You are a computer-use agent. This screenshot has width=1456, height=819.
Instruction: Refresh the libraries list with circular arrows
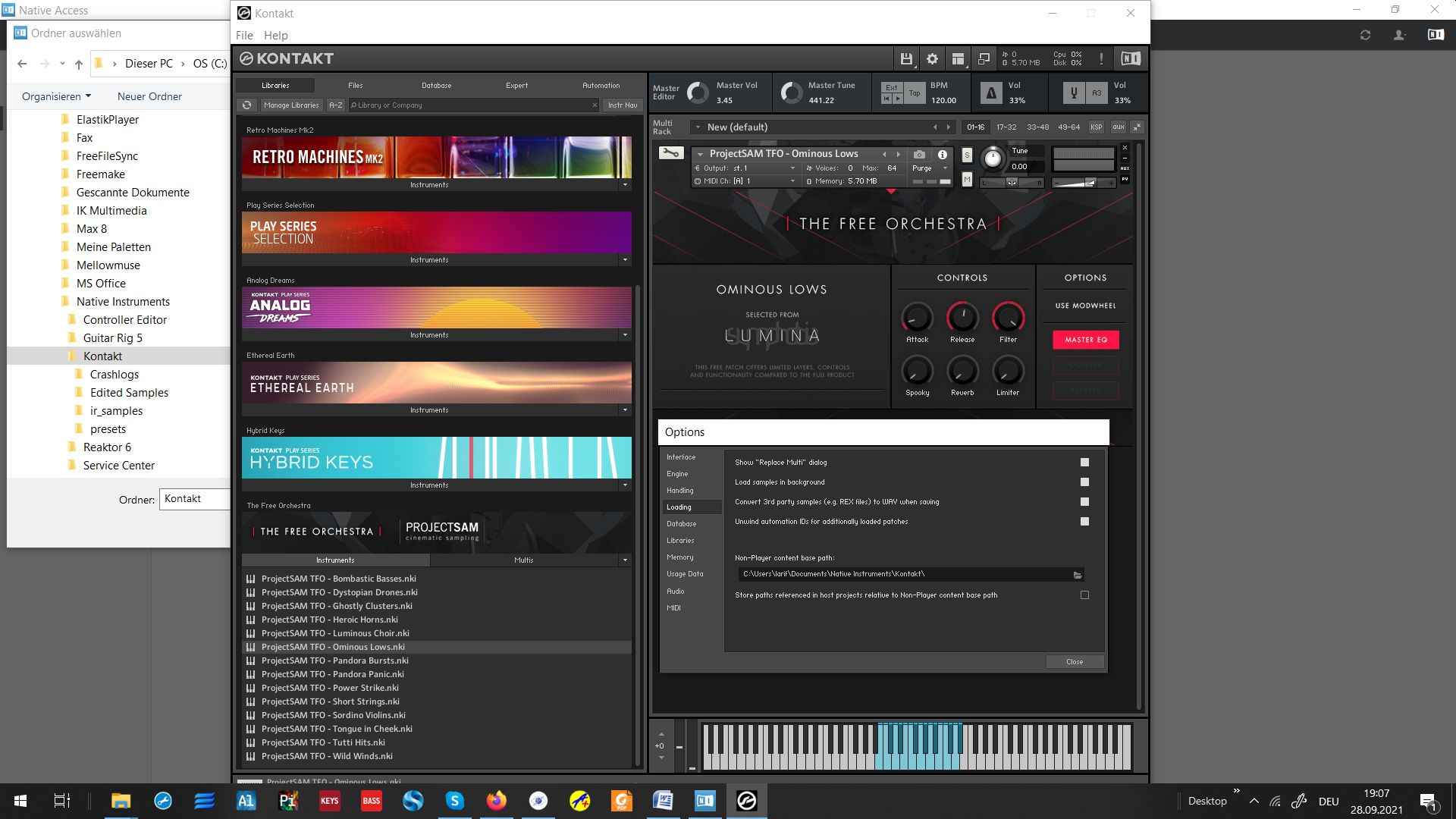point(246,105)
